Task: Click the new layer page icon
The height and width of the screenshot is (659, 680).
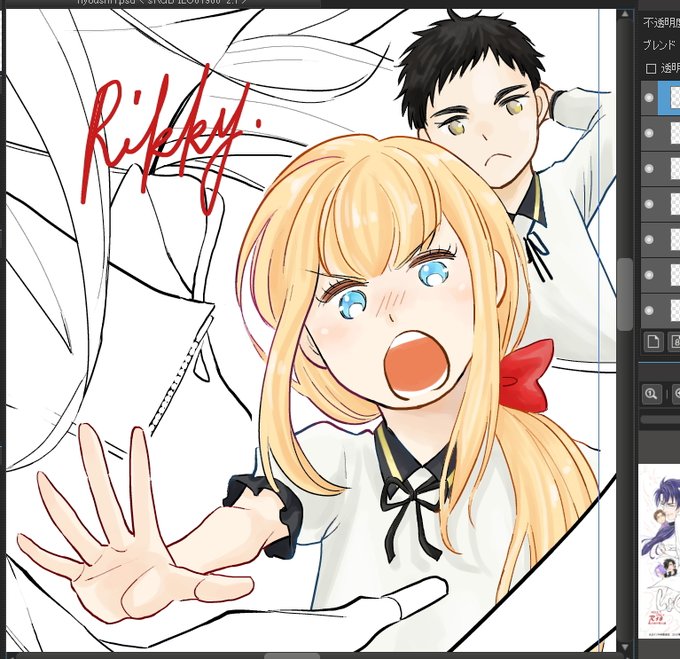Action: click(653, 342)
